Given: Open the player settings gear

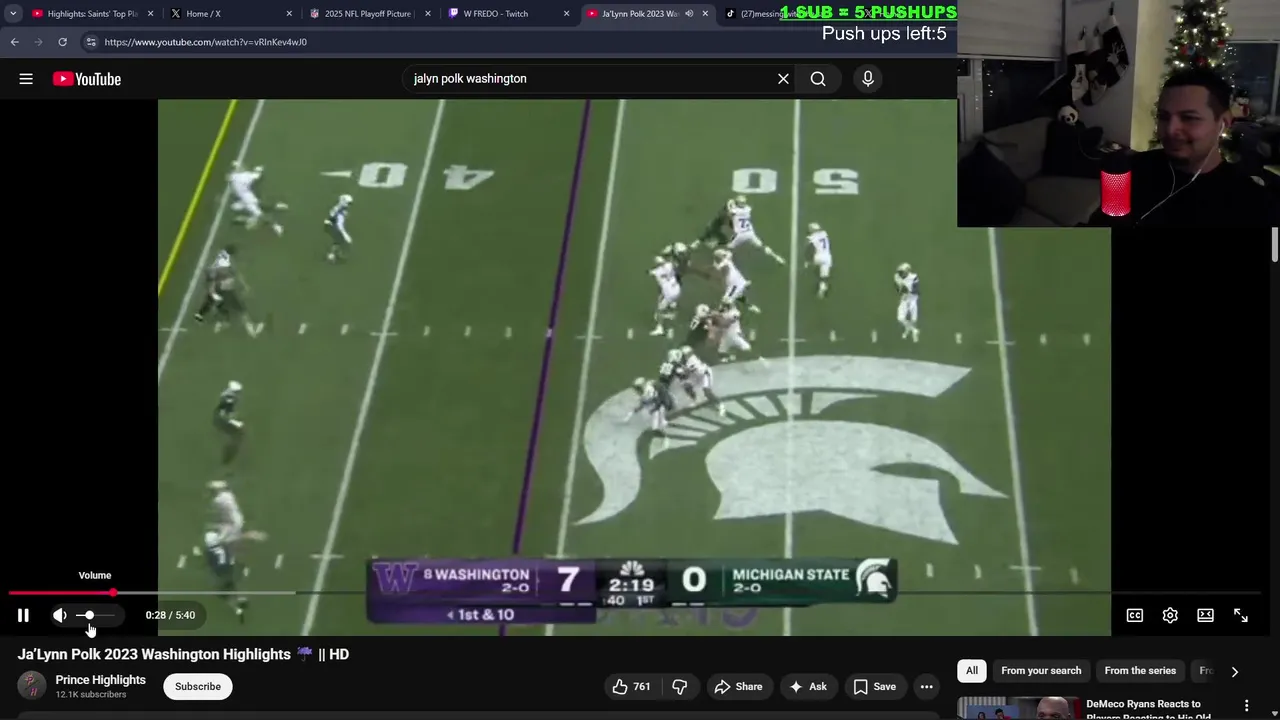Looking at the screenshot, I should pos(1170,615).
